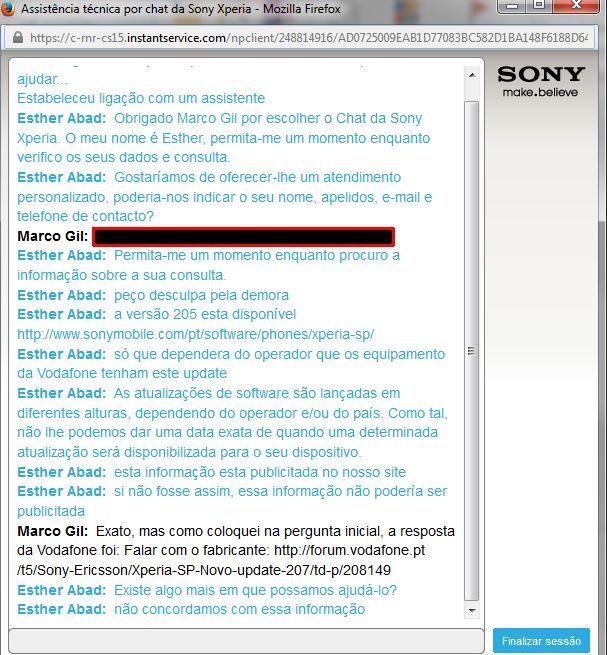Minimize the Firefox chat window
The height and width of the screenshot is (655, 607).
[x=510, y=8]
